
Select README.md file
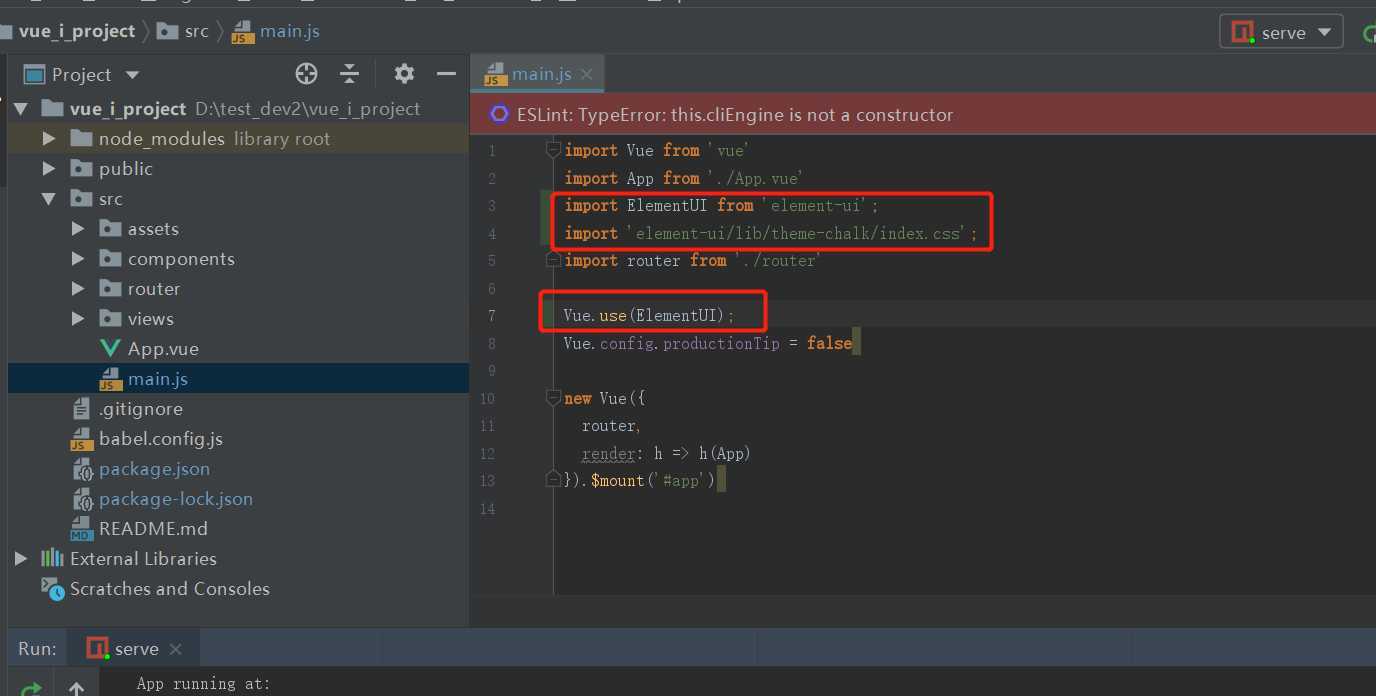(153, 529)
